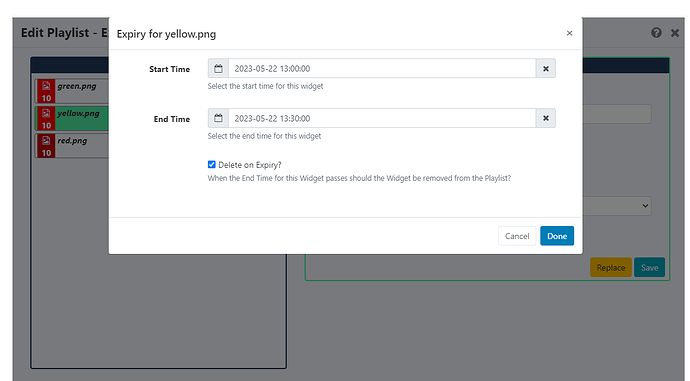Click the Delete on Expiry? label
The width and height of the screenshot is (690, 381).
(x=250, y=165)
